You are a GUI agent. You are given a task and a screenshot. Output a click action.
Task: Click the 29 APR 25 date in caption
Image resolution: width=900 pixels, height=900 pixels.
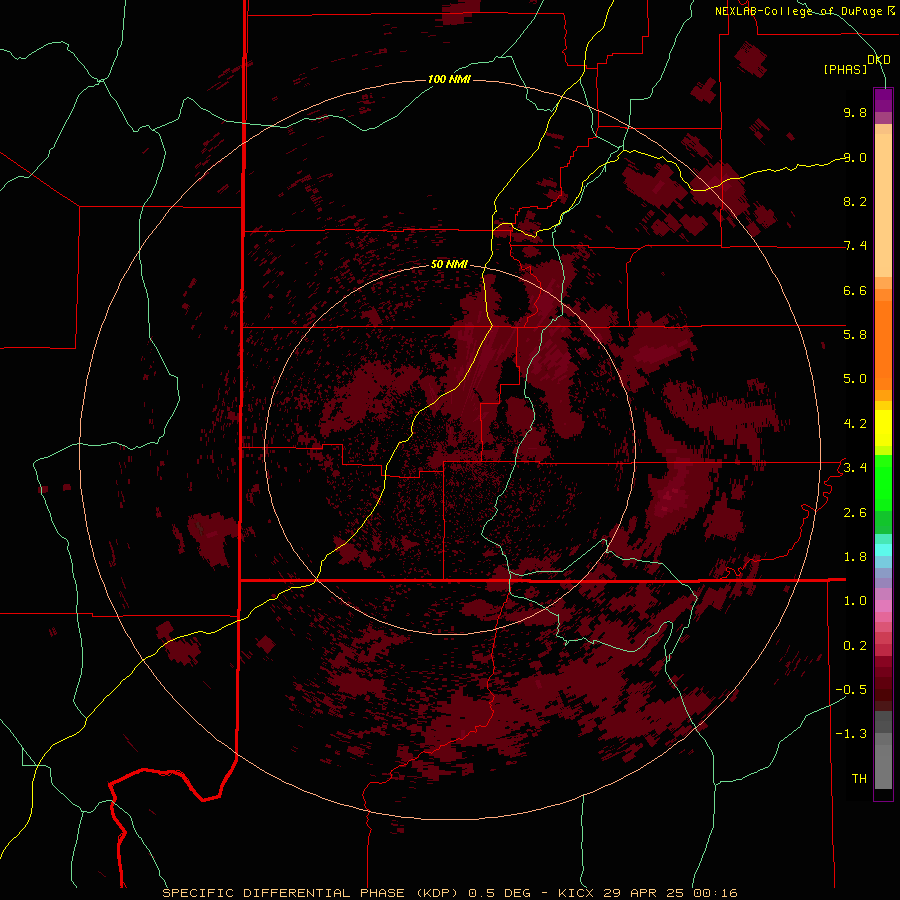[642, 893]
